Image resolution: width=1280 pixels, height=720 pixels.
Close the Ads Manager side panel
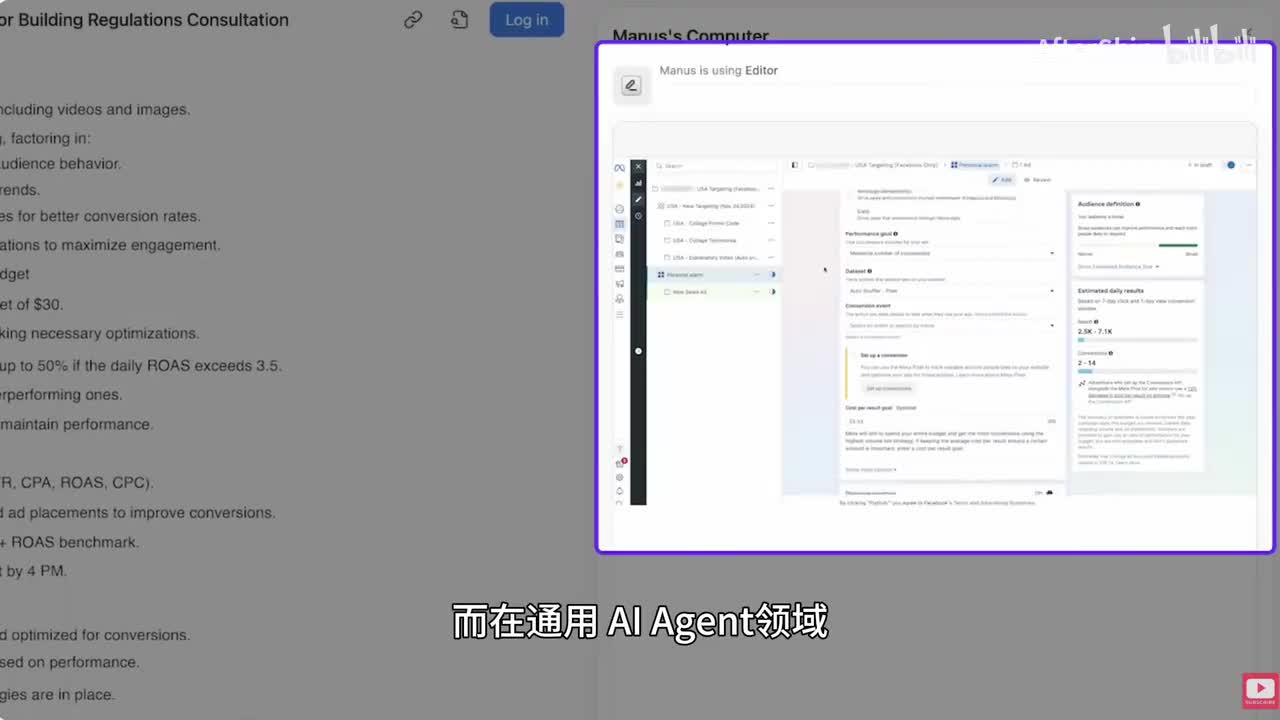click(x=638, y=167)
